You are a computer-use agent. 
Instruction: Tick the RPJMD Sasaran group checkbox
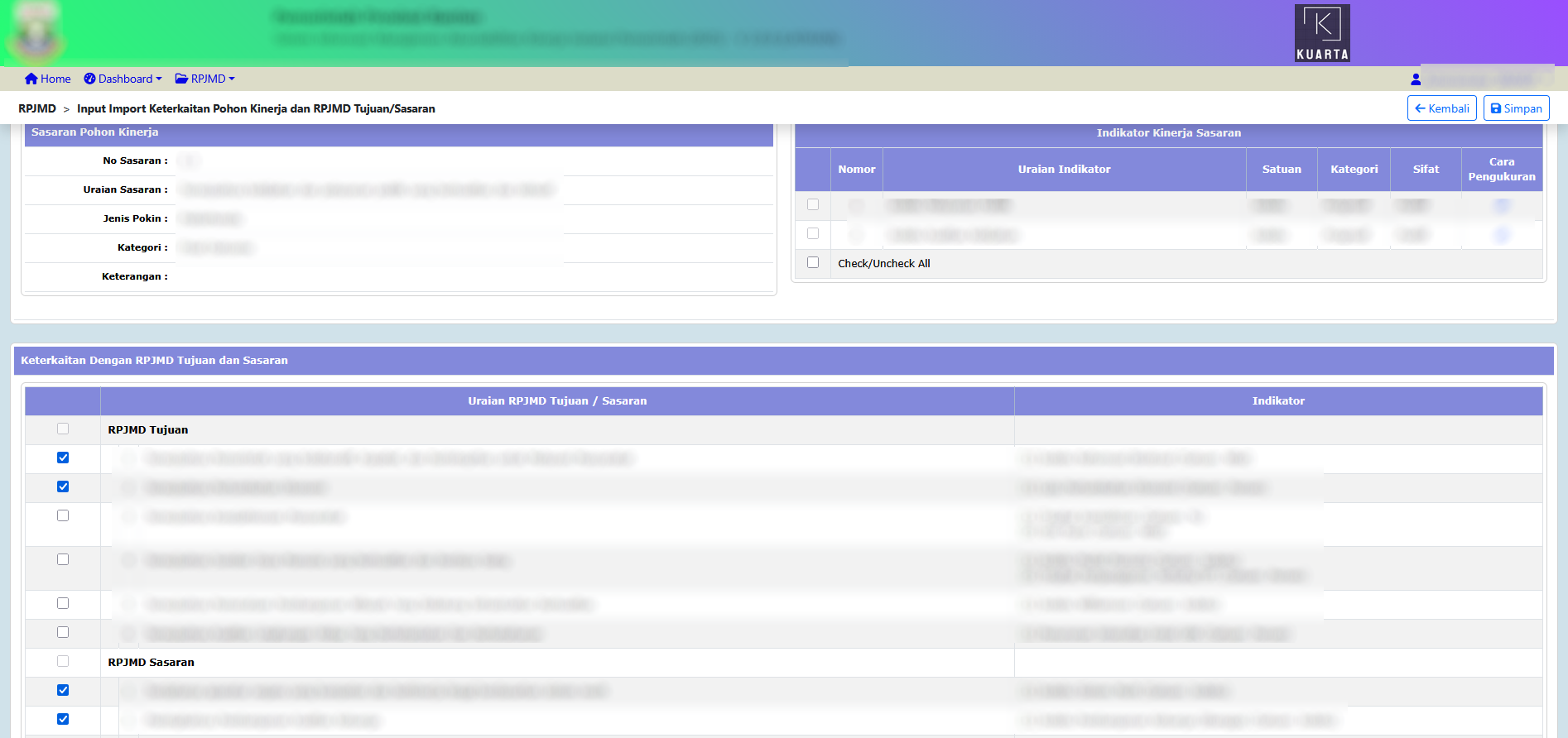click(63, 661)
